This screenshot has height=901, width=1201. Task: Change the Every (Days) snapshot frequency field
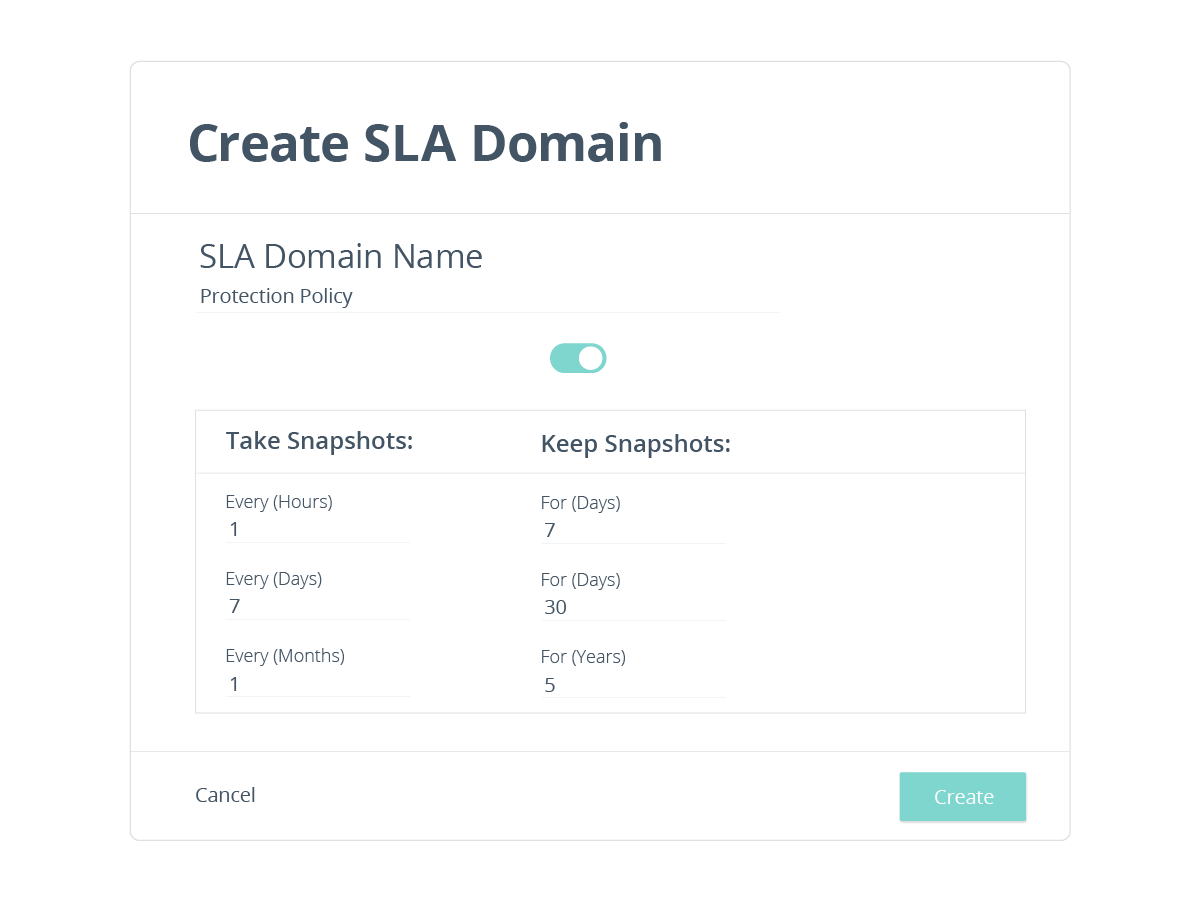(x=318, y=607)
